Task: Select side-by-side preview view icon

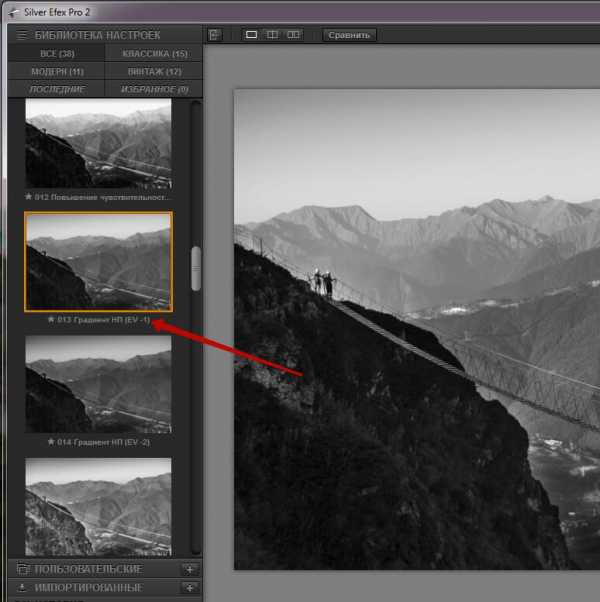Action: [293, 35]
